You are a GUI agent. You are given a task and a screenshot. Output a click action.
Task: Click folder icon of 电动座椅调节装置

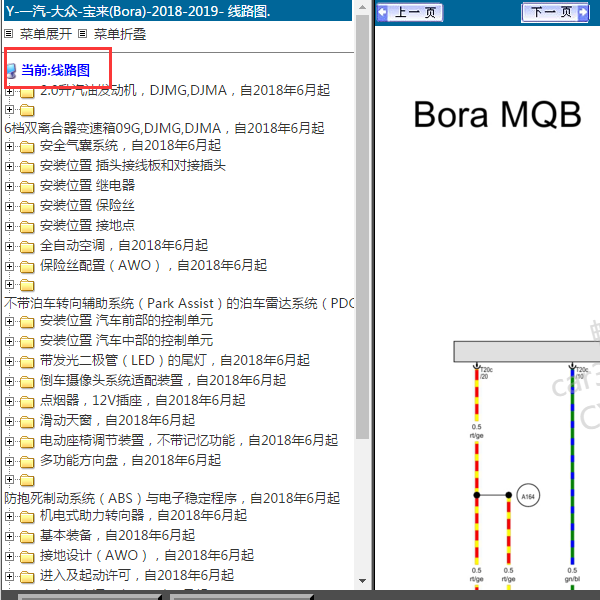[27, 442]
